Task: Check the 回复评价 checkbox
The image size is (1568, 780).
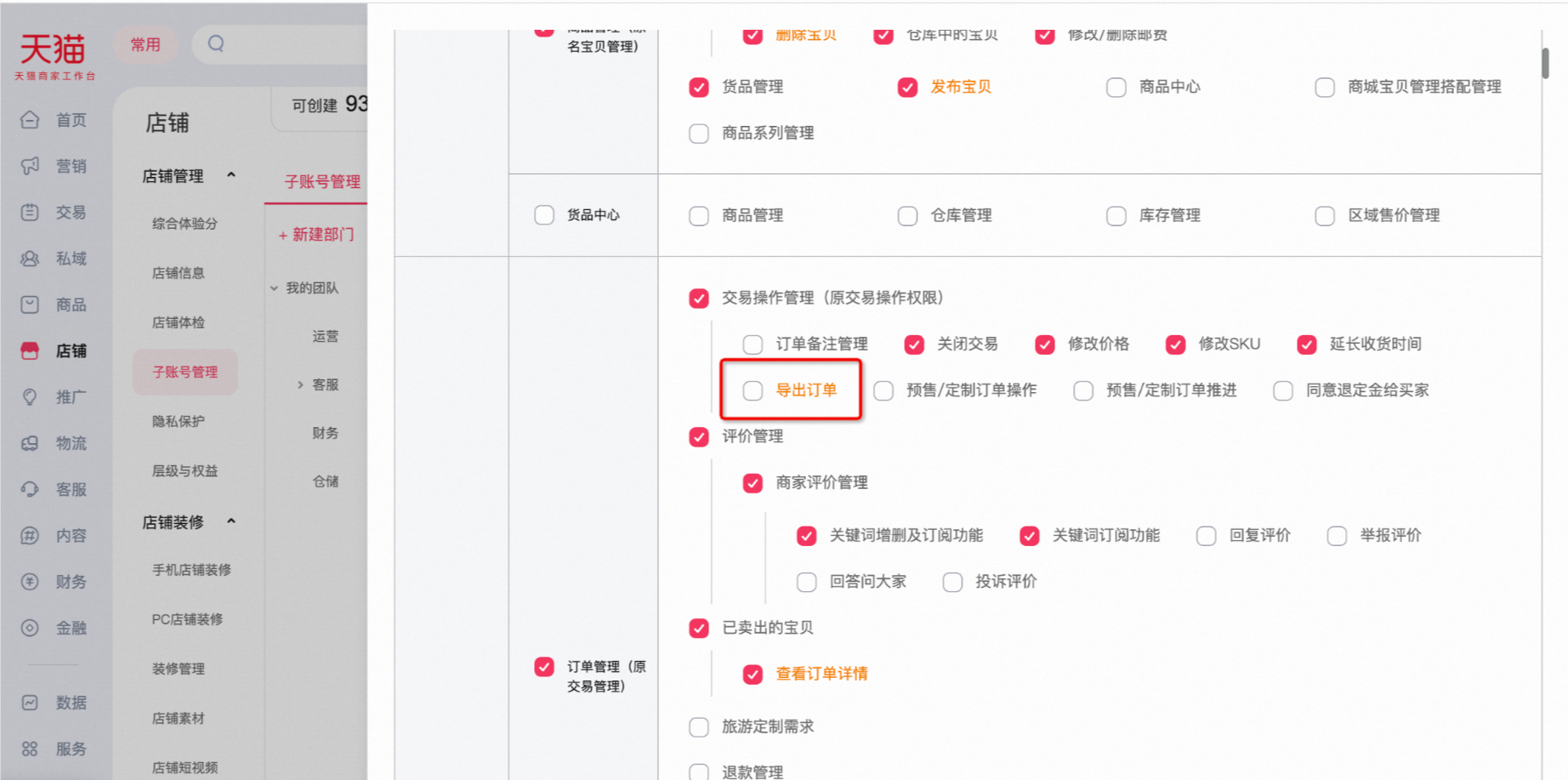Action: [1207, 536]
